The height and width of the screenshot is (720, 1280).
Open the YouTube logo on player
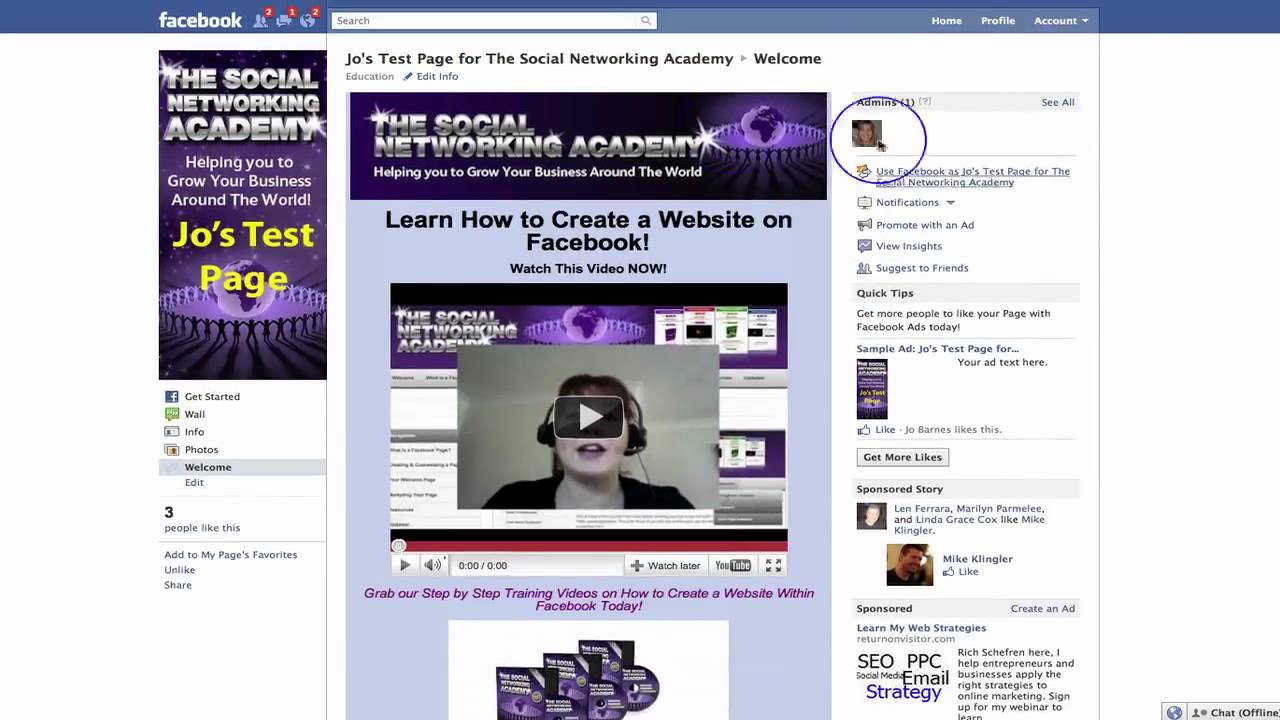coord(733,565)
